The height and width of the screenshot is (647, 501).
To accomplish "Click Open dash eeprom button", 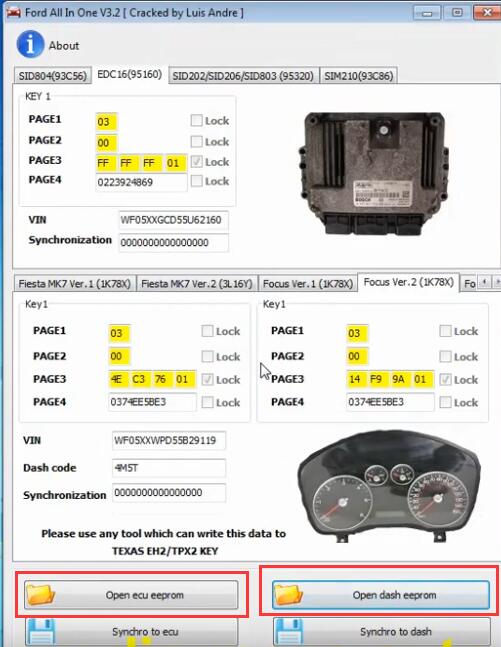I will point(381,595).
